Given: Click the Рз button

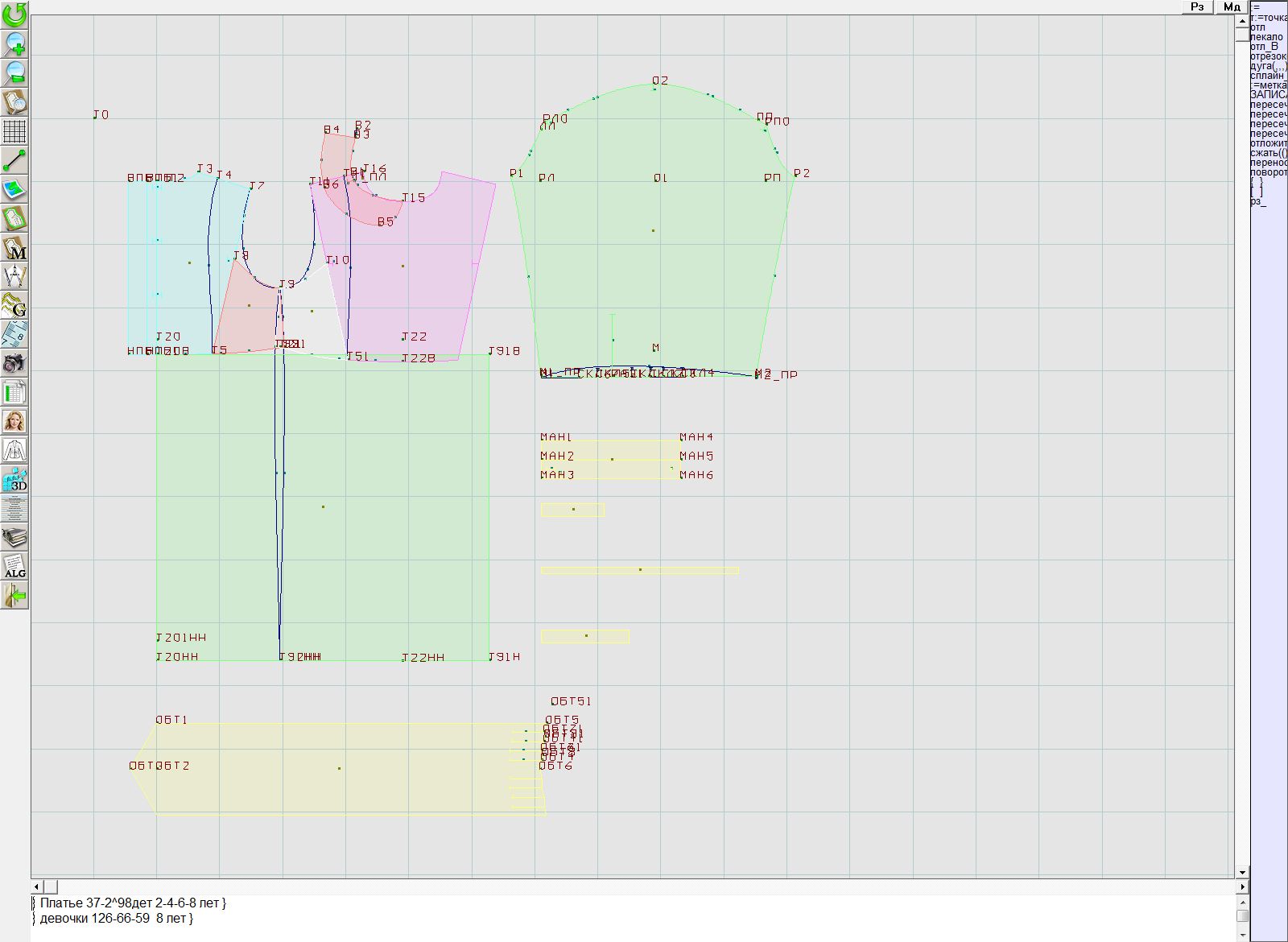Looking at the screenshot, I should click(1197, 6).
